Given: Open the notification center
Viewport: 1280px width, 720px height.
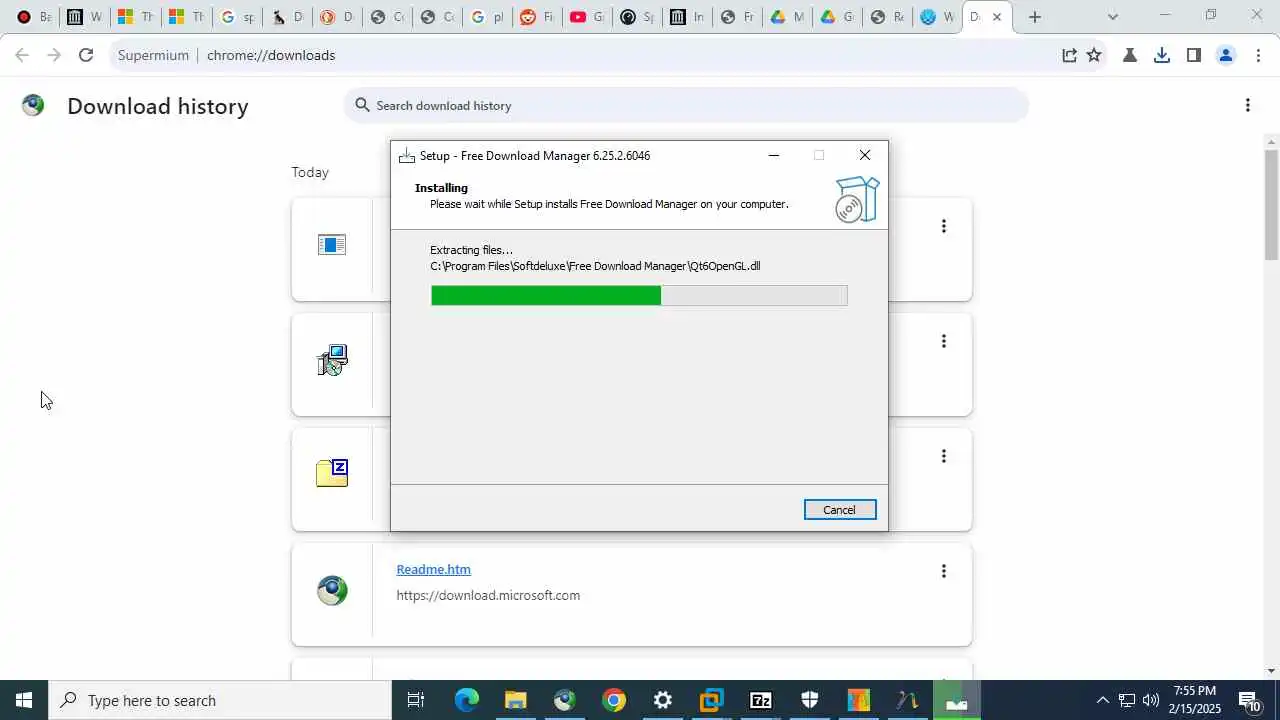Looking at the screenshot, I should click(1251, 700).
